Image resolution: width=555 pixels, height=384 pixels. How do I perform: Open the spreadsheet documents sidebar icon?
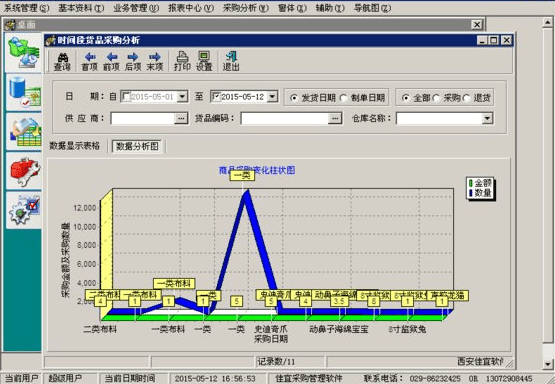point(24,132)
